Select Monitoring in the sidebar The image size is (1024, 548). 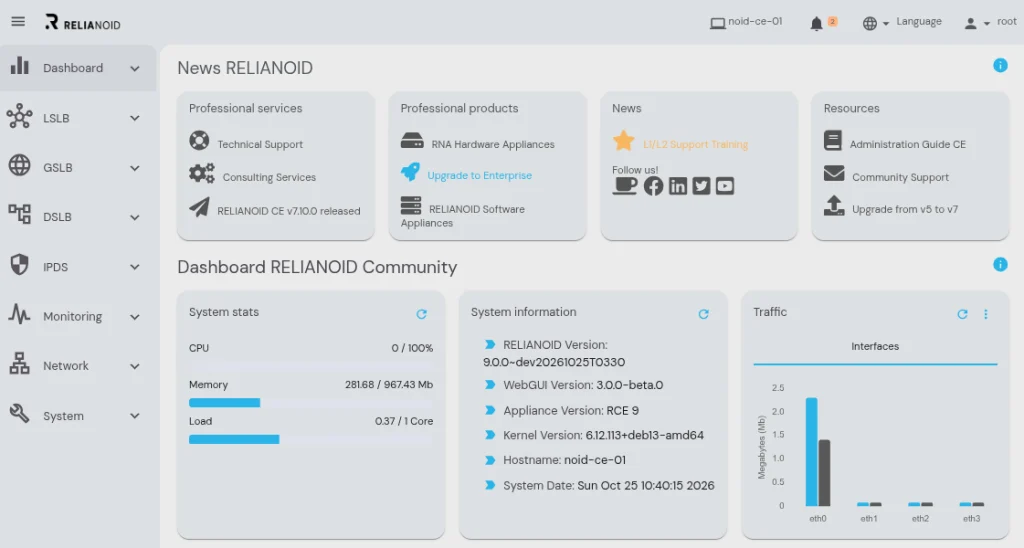click(x=72, y=316)
